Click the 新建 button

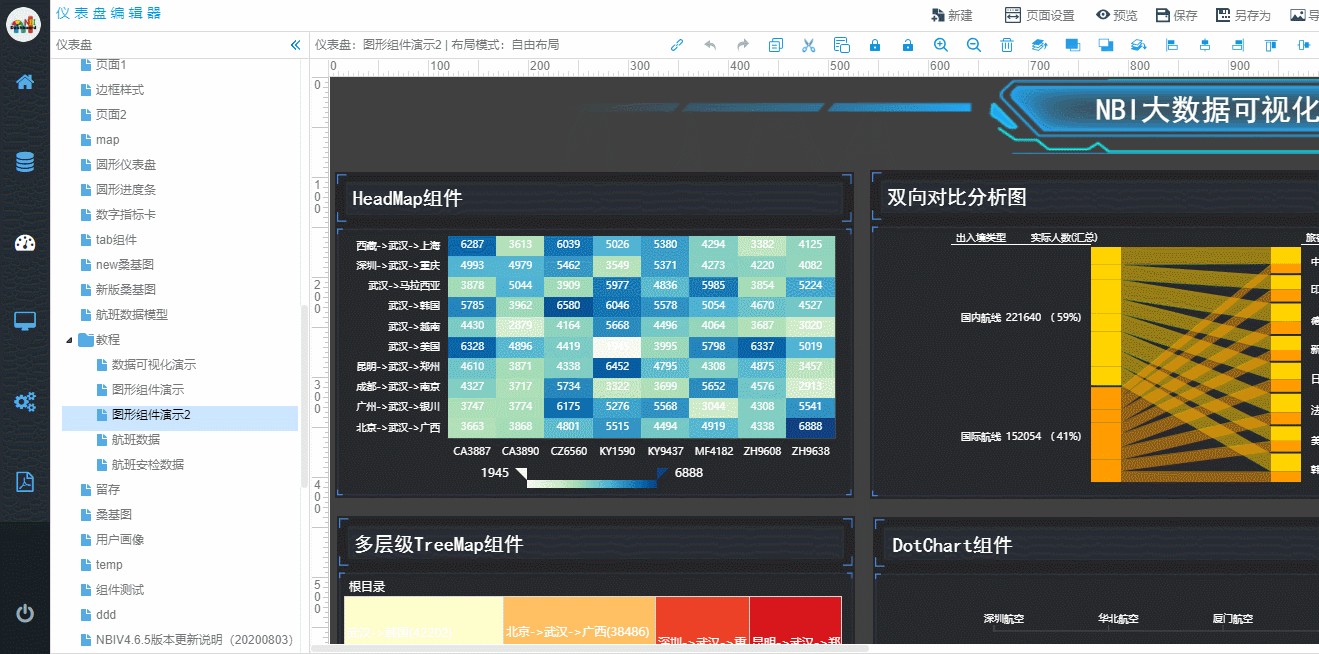coord(951,15)
